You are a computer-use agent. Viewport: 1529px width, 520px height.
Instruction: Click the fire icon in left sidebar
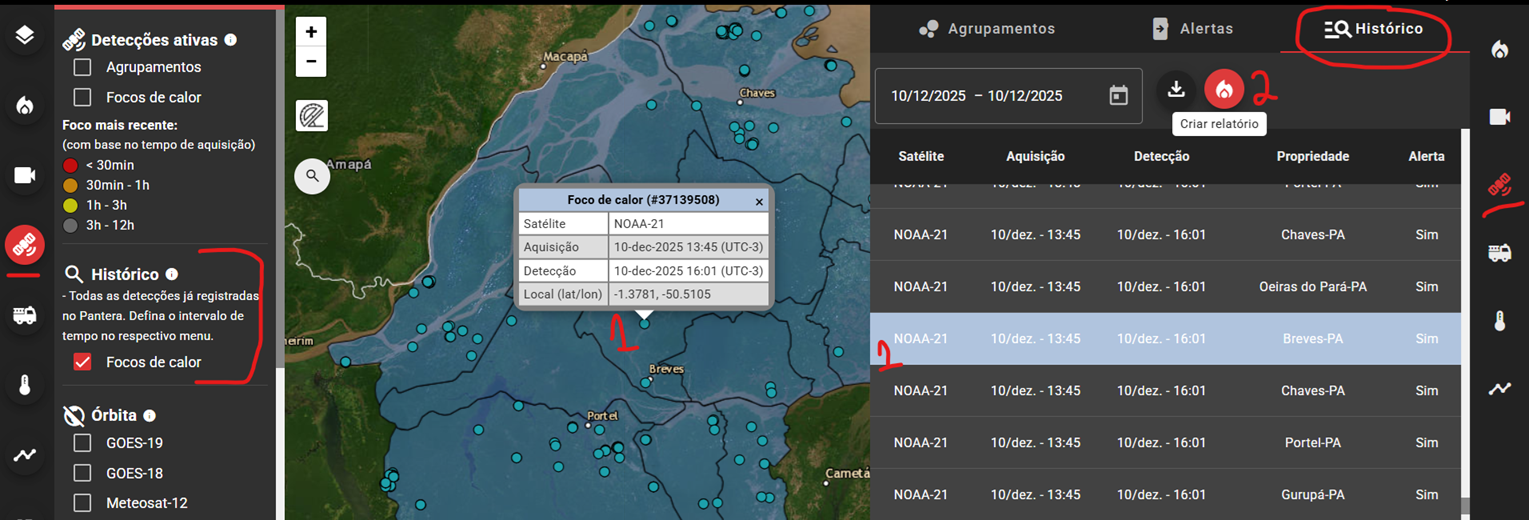point(25,106)
